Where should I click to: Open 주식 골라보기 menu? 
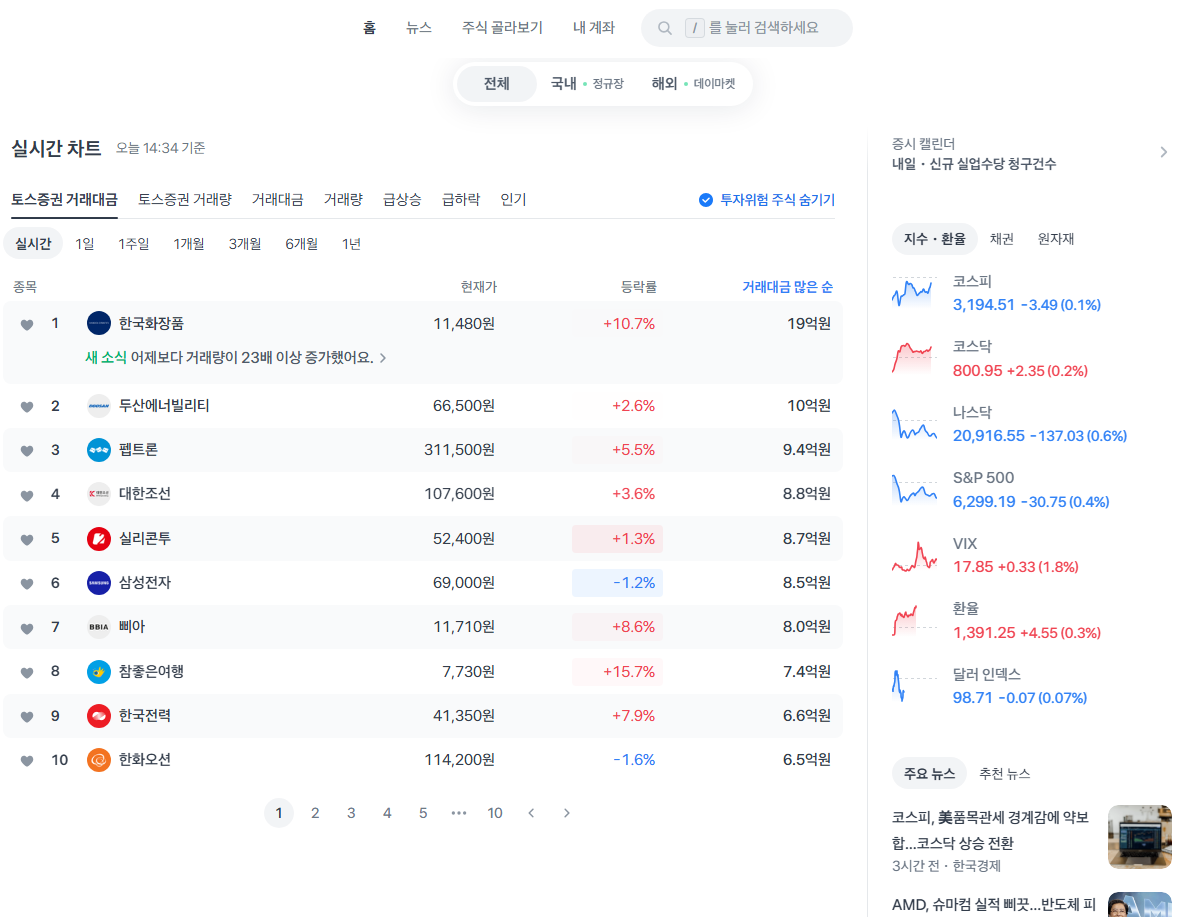(x=502, y=28)
